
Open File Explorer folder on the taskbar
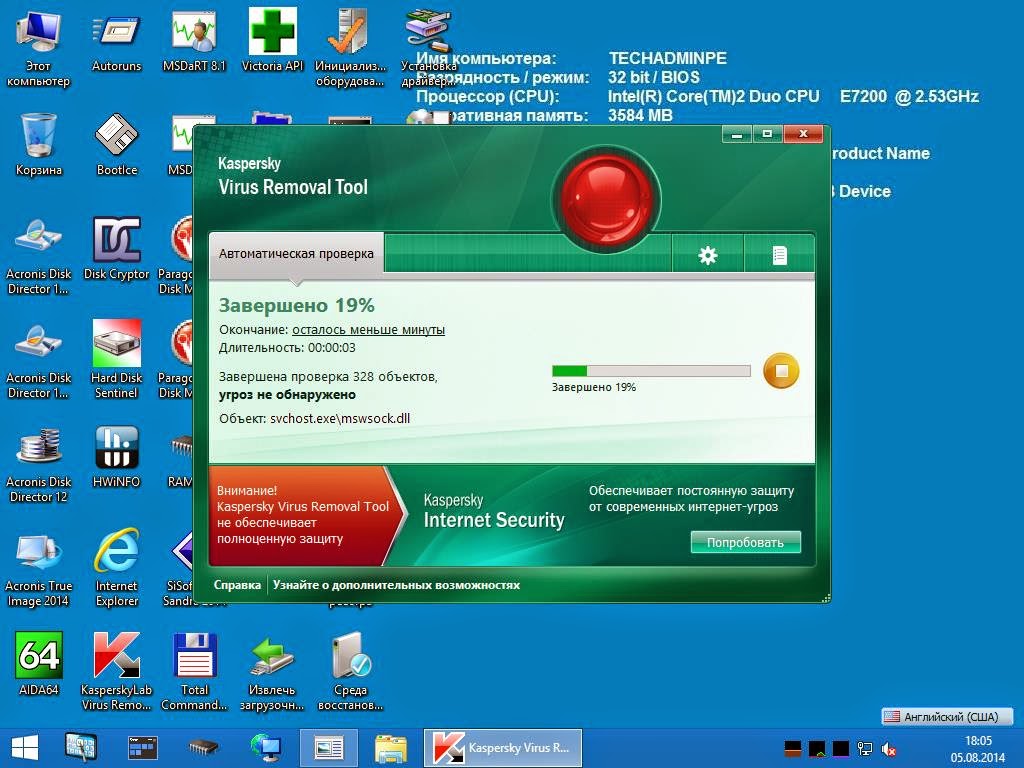point(390,748)
